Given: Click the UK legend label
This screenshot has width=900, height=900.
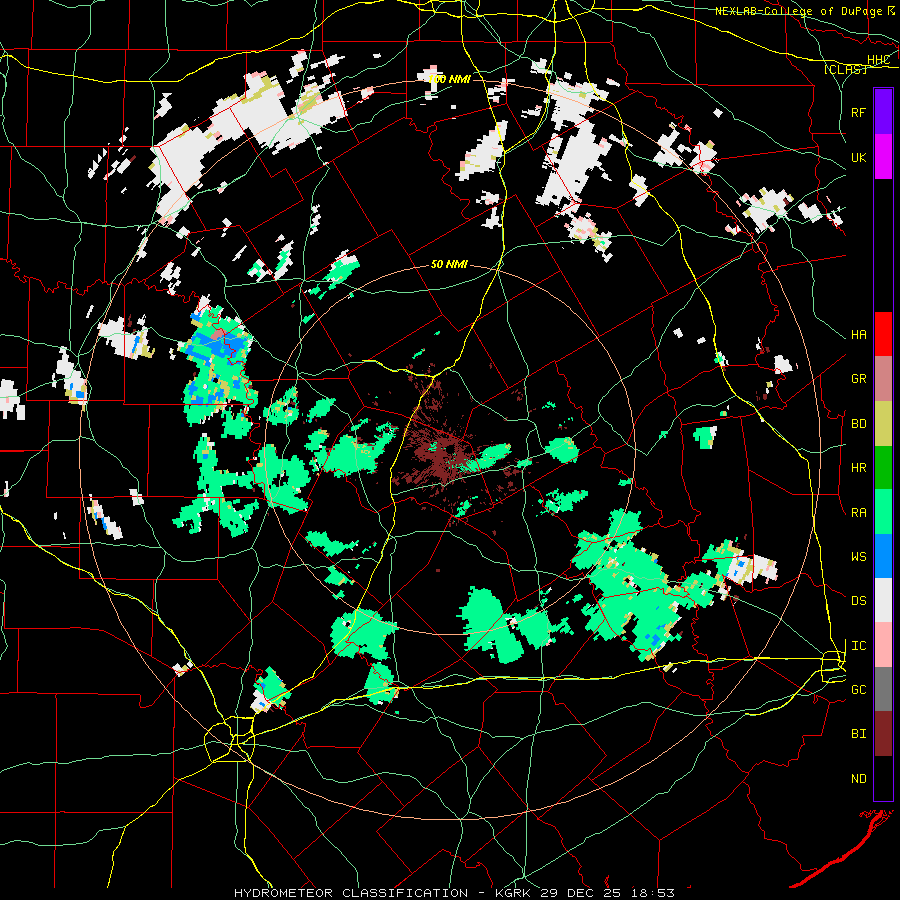Looking at the screenshot, I should (x=859, y=157).
